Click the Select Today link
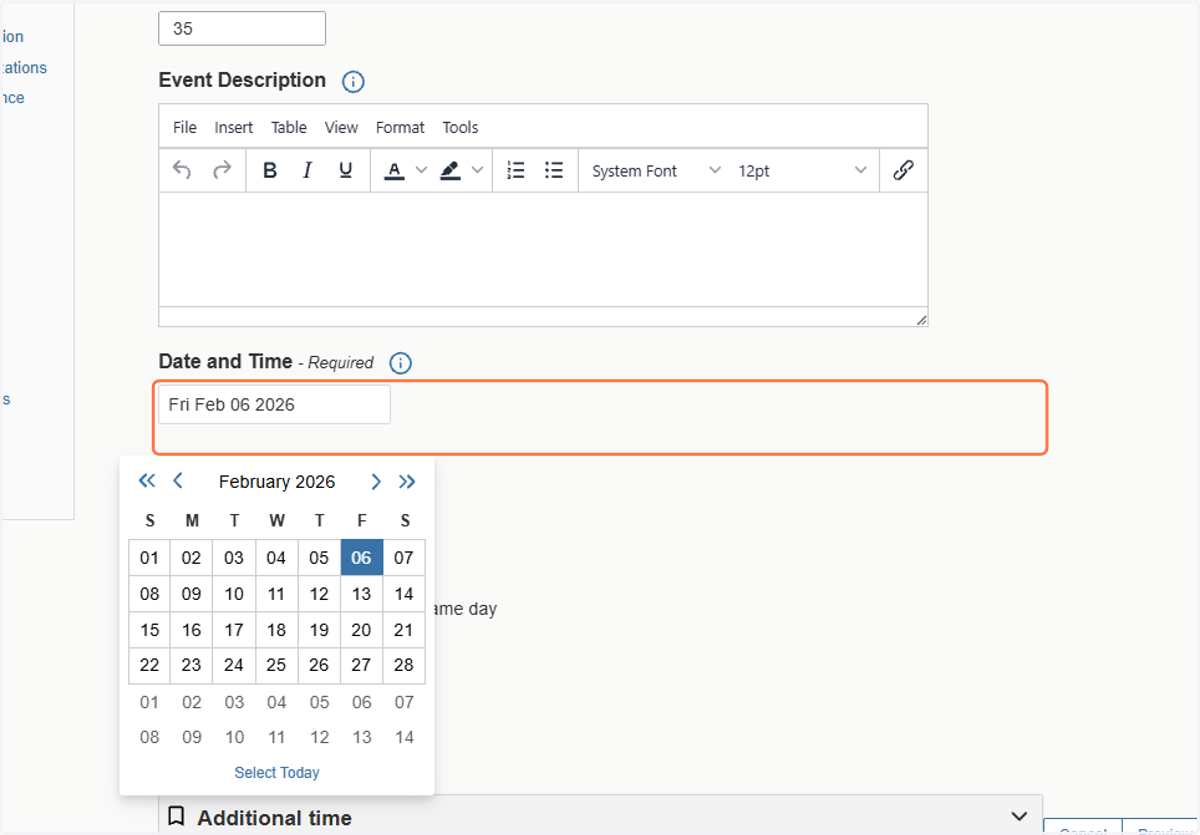Viewport: 1200px width, 835px height. click(x=277, y=772)
